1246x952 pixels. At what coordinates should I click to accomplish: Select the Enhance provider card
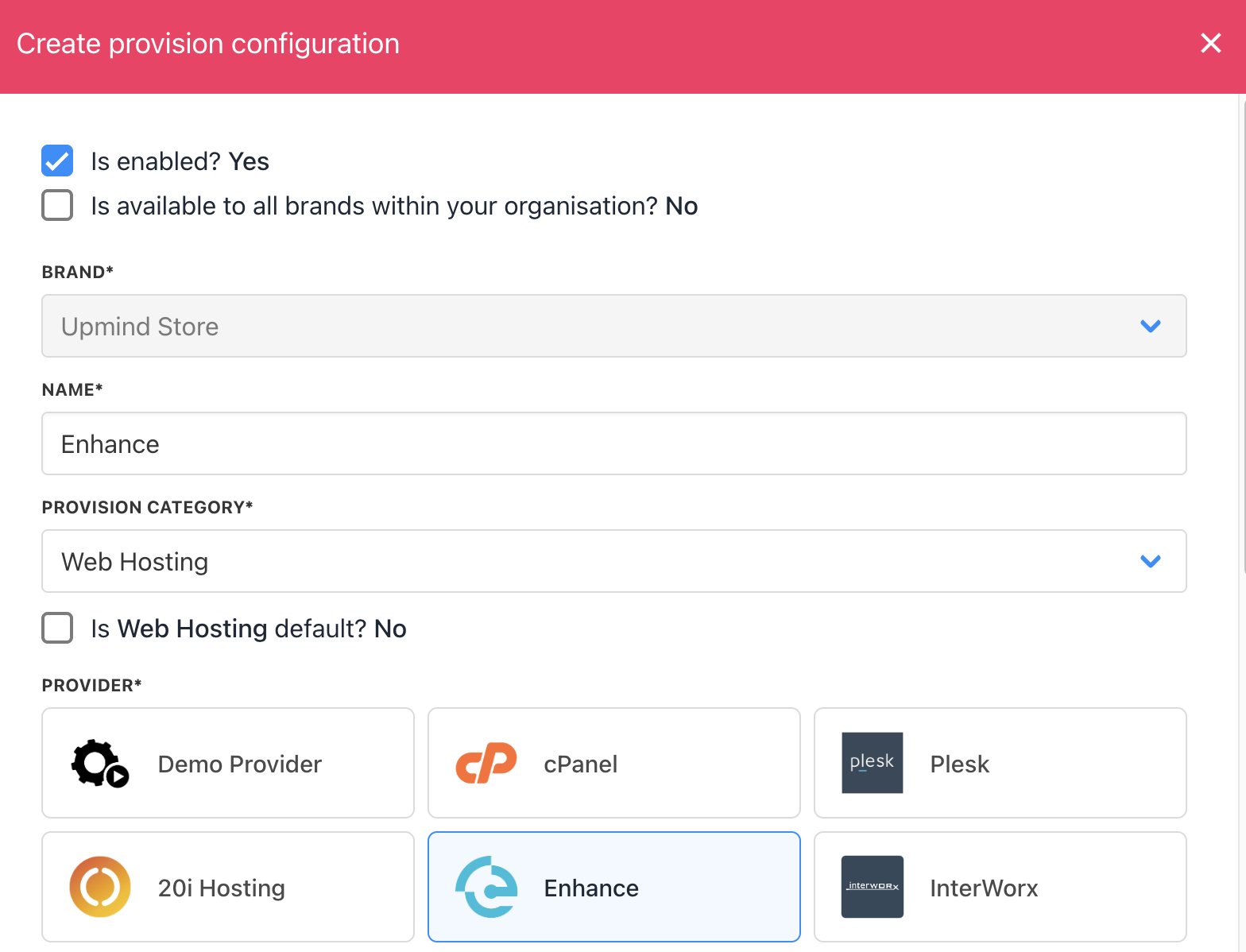(613, 887)
